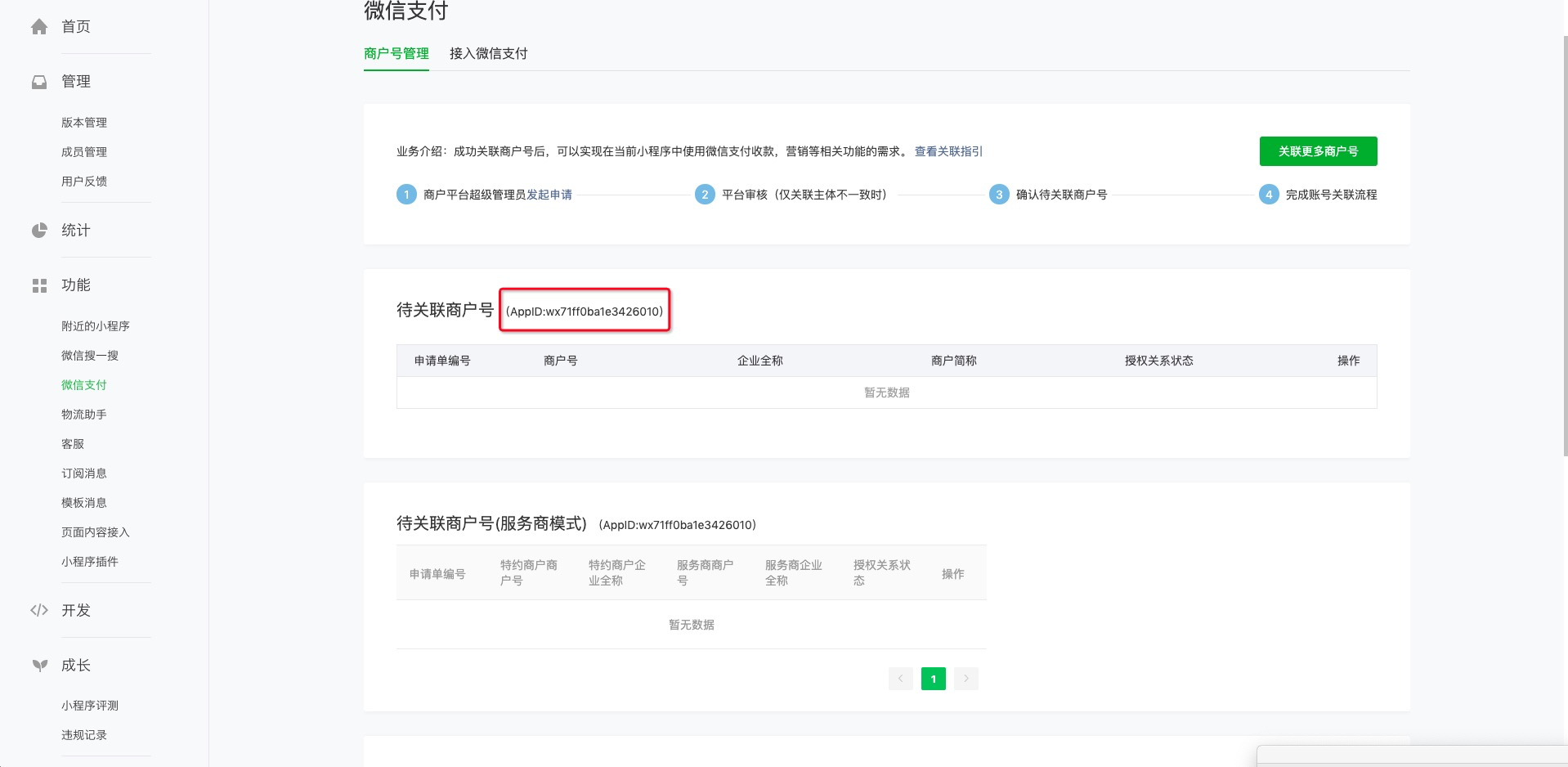The image size is (1568, 767).
Task: Select 微信支付 in sidebar
Action: click(x=84, y=385)
